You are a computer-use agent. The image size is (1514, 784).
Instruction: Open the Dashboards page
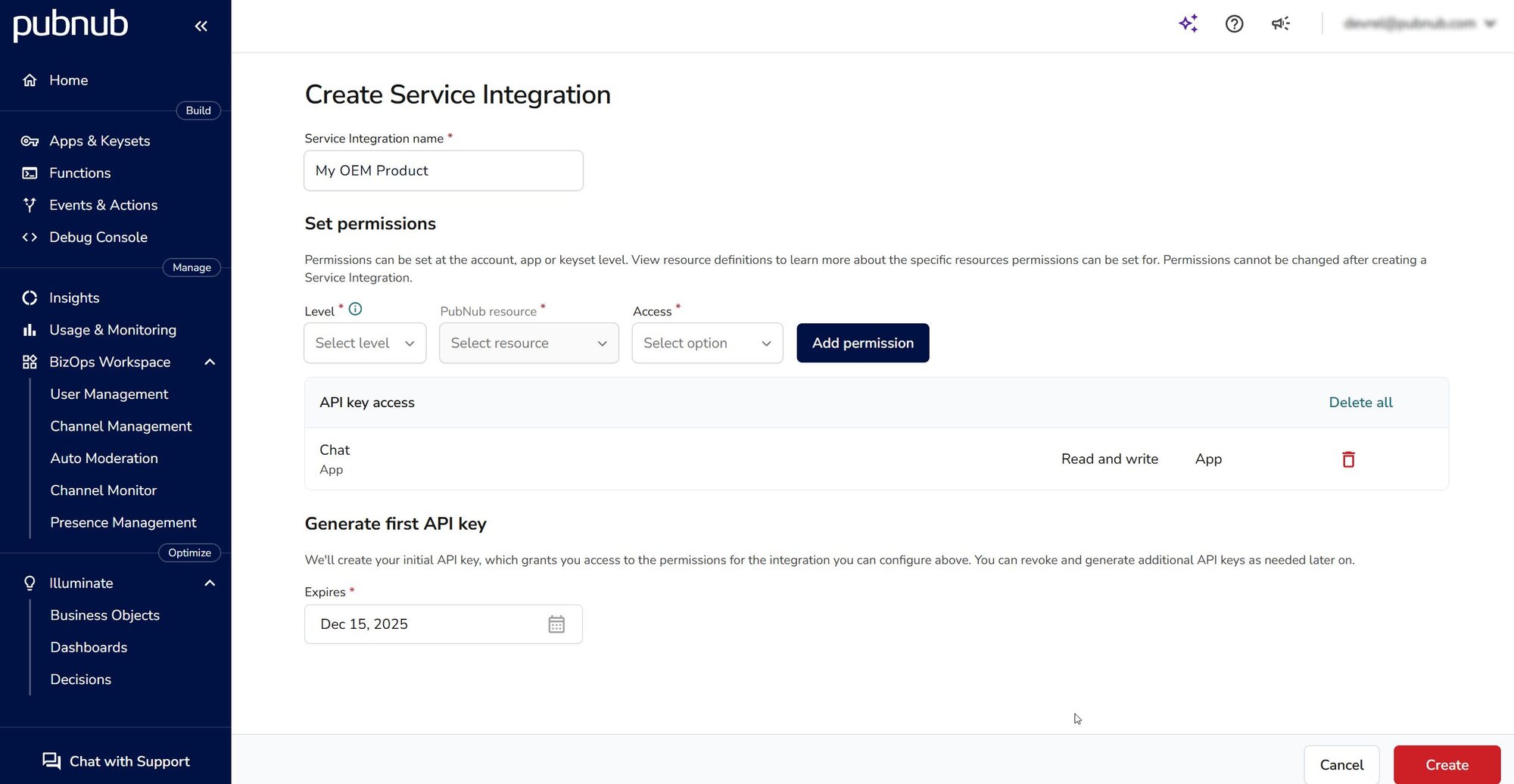coord(89,647)
